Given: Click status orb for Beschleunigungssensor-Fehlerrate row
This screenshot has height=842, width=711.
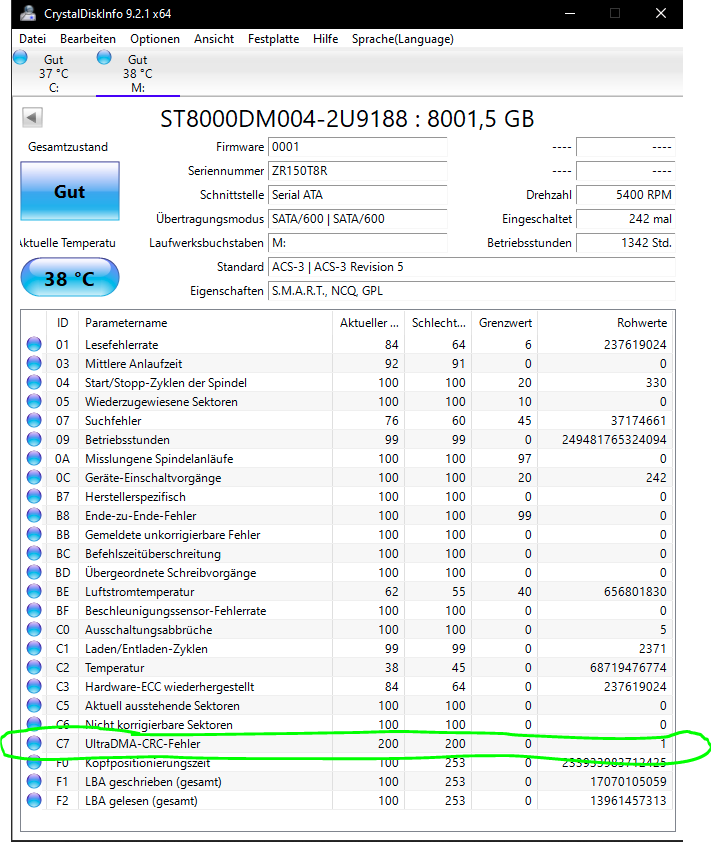Looking at the screenshot, I should click(34, 611).
